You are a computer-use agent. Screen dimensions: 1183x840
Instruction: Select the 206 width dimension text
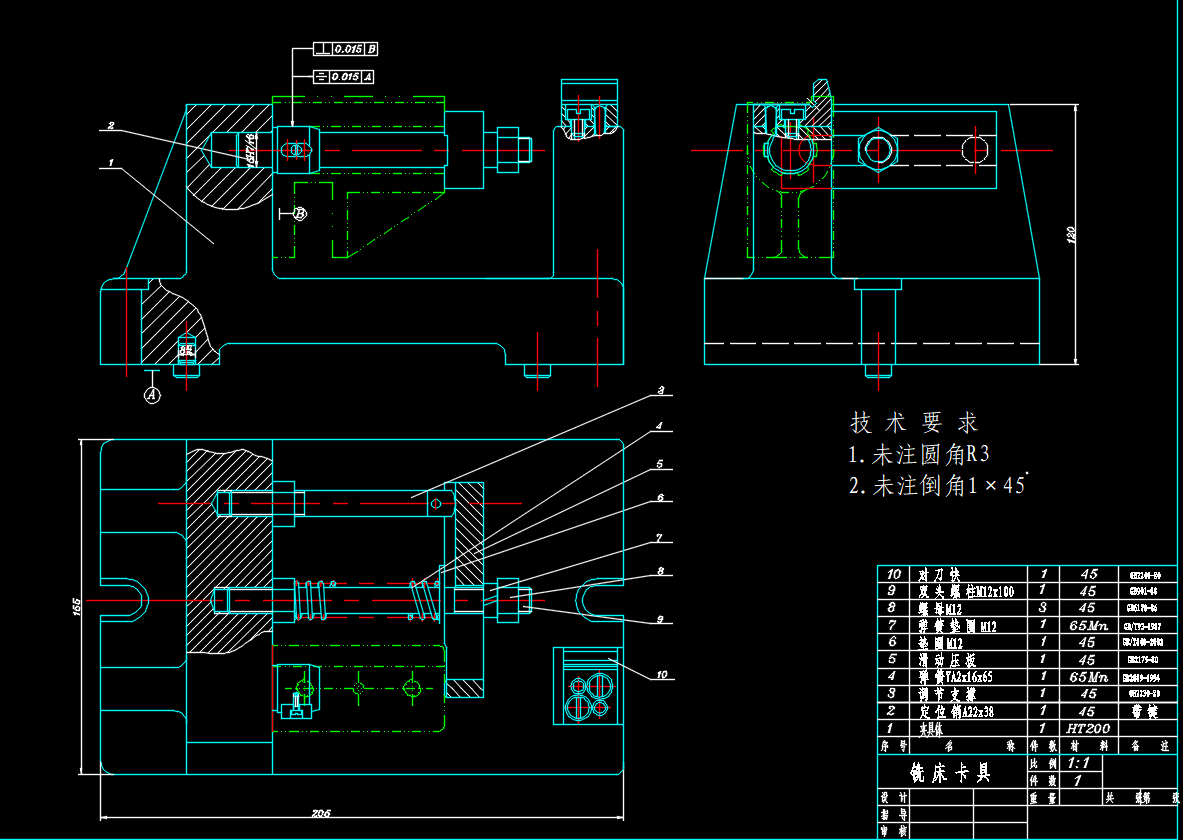[321, 814]
